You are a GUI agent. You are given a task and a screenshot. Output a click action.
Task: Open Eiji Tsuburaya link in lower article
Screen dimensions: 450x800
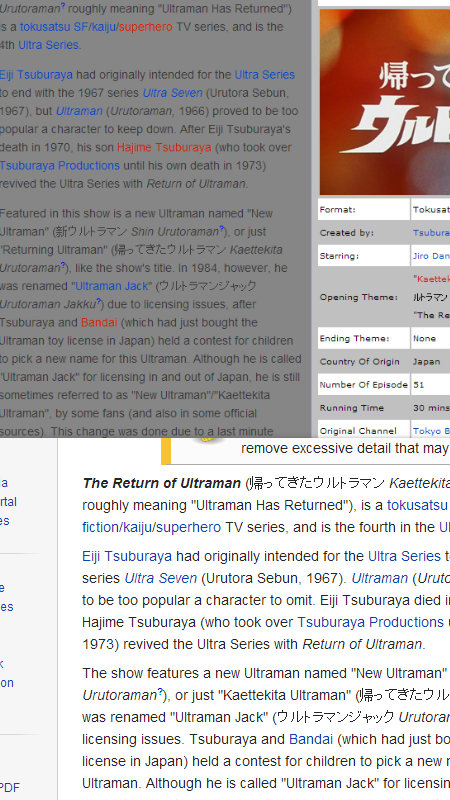[x=127, y=556]
